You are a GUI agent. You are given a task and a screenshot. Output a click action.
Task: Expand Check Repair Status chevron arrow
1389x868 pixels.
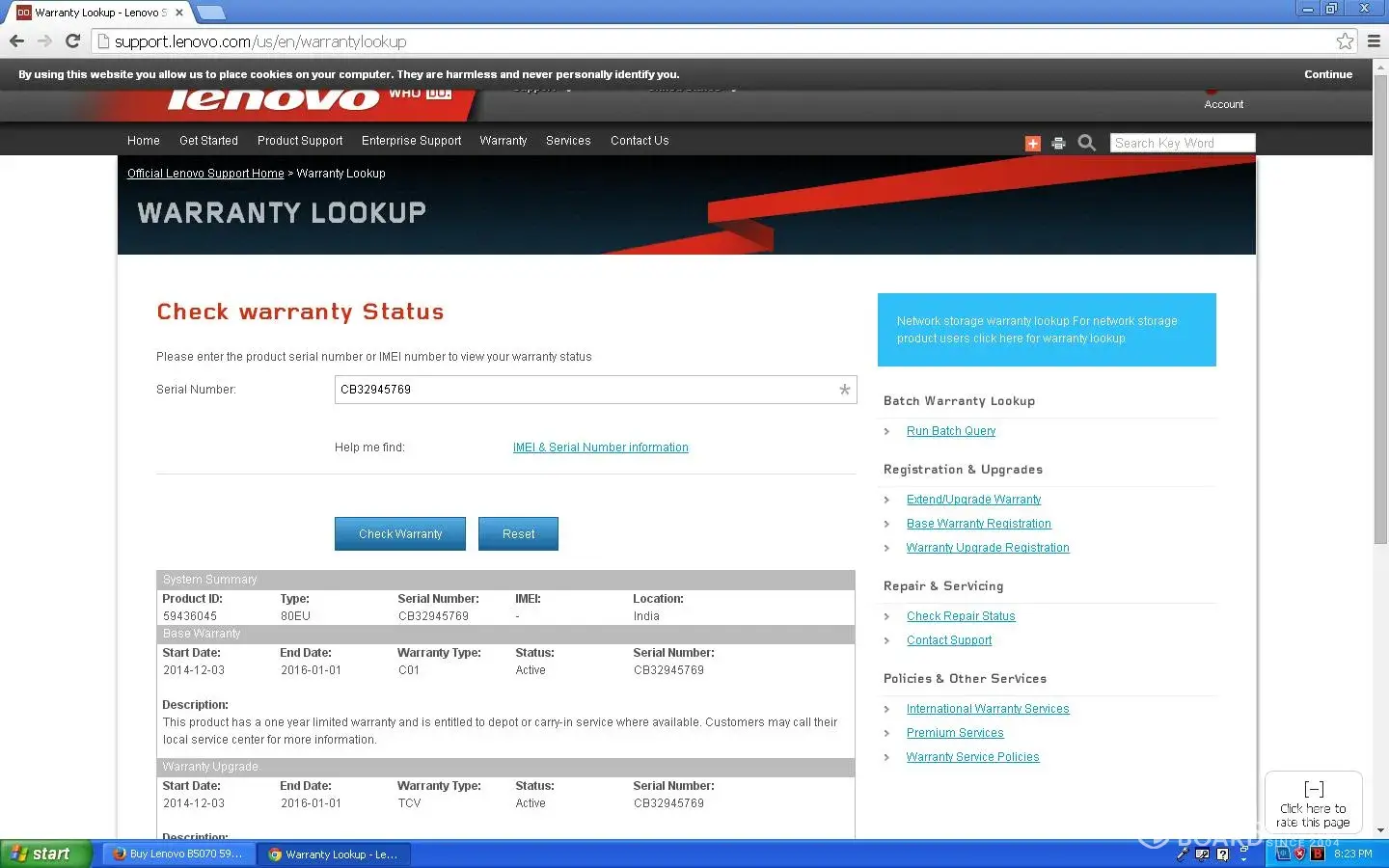[x=887, y=616]
